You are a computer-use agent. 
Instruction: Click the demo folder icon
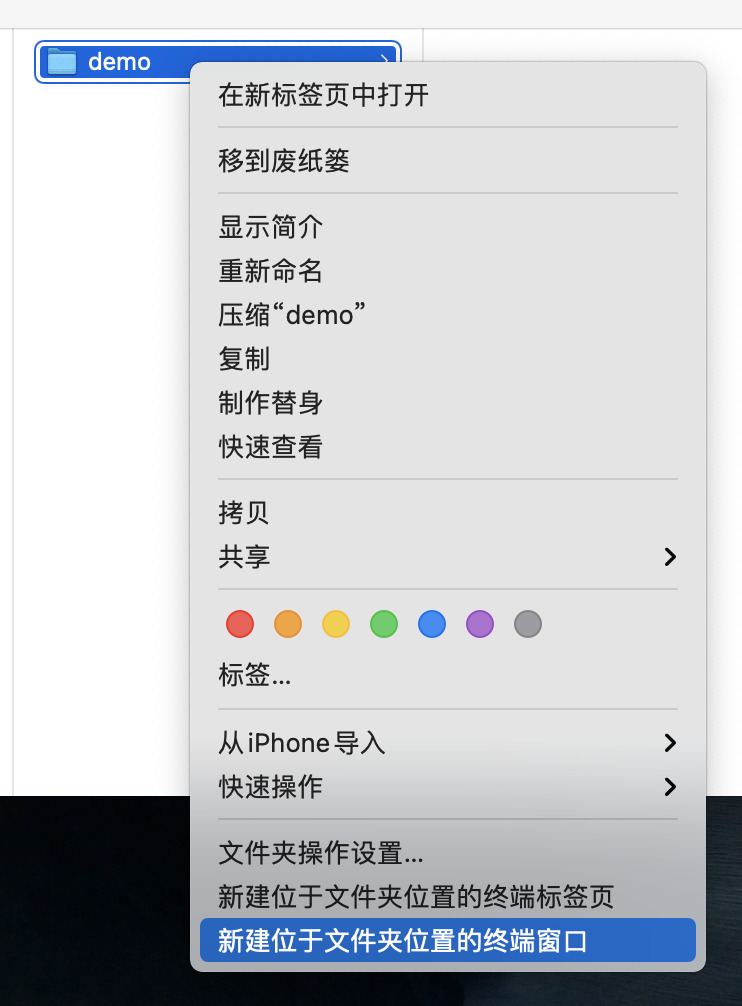(62, 62)
